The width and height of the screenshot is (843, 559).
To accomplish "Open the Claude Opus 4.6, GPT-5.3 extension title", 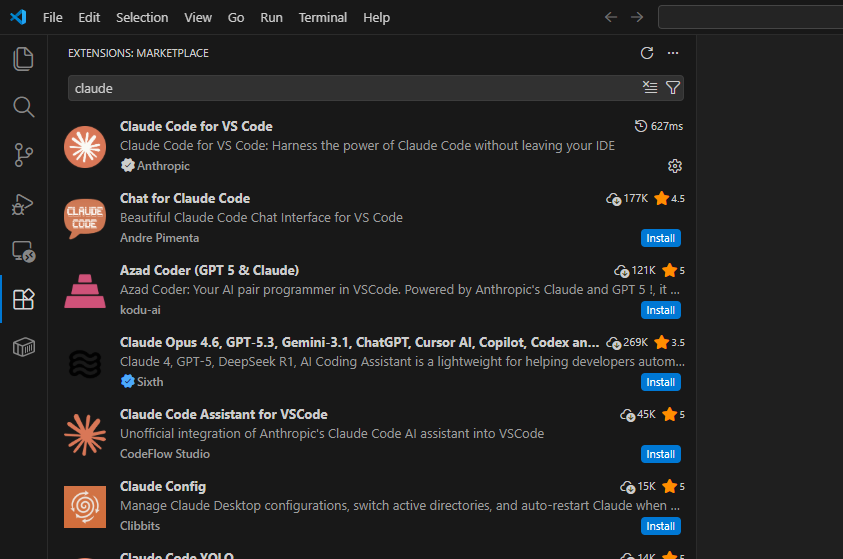I will [359, 342].
